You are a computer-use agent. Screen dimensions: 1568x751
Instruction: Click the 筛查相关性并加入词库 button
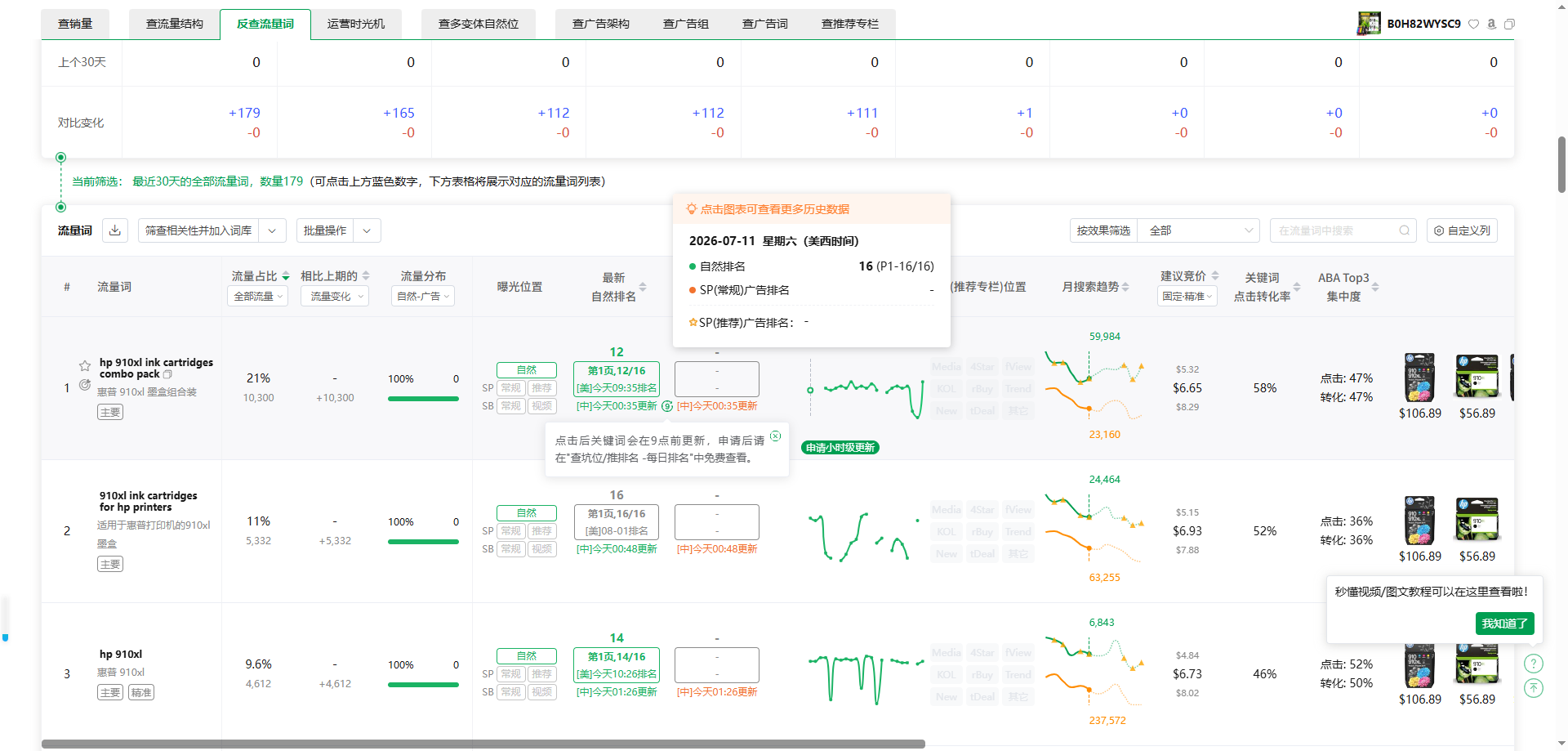[x=198, y=230]
